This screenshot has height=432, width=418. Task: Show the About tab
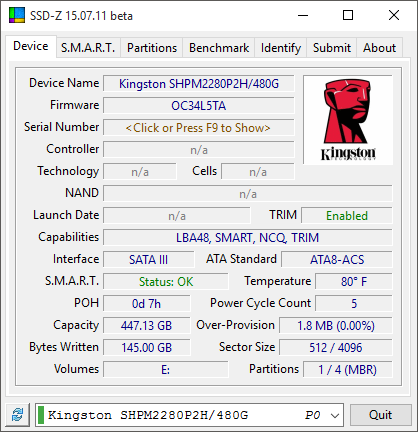coord(379,48)
